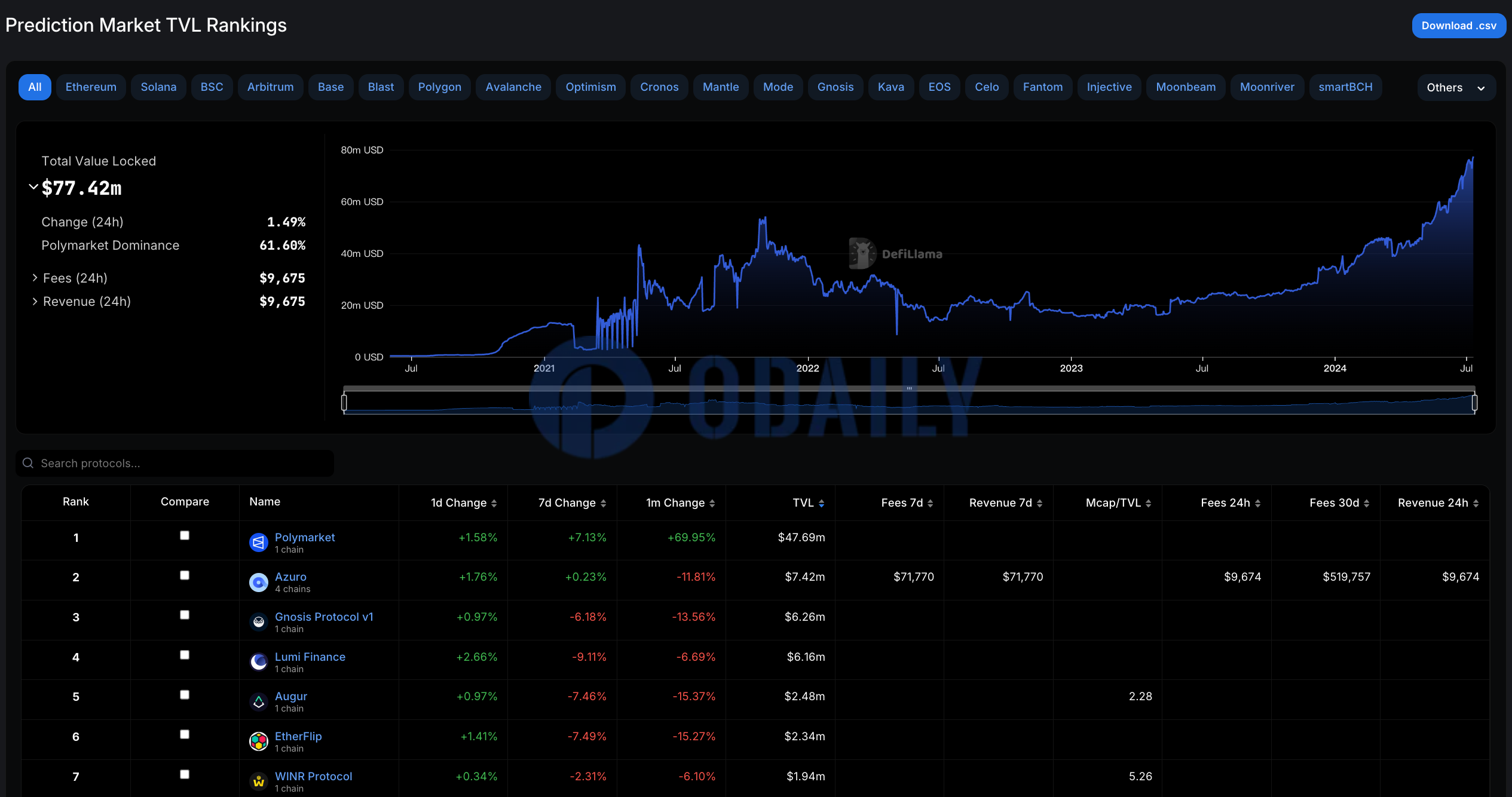Open the WINR Protocol link
Screen dimensions: 1512x797
(314, 776)
